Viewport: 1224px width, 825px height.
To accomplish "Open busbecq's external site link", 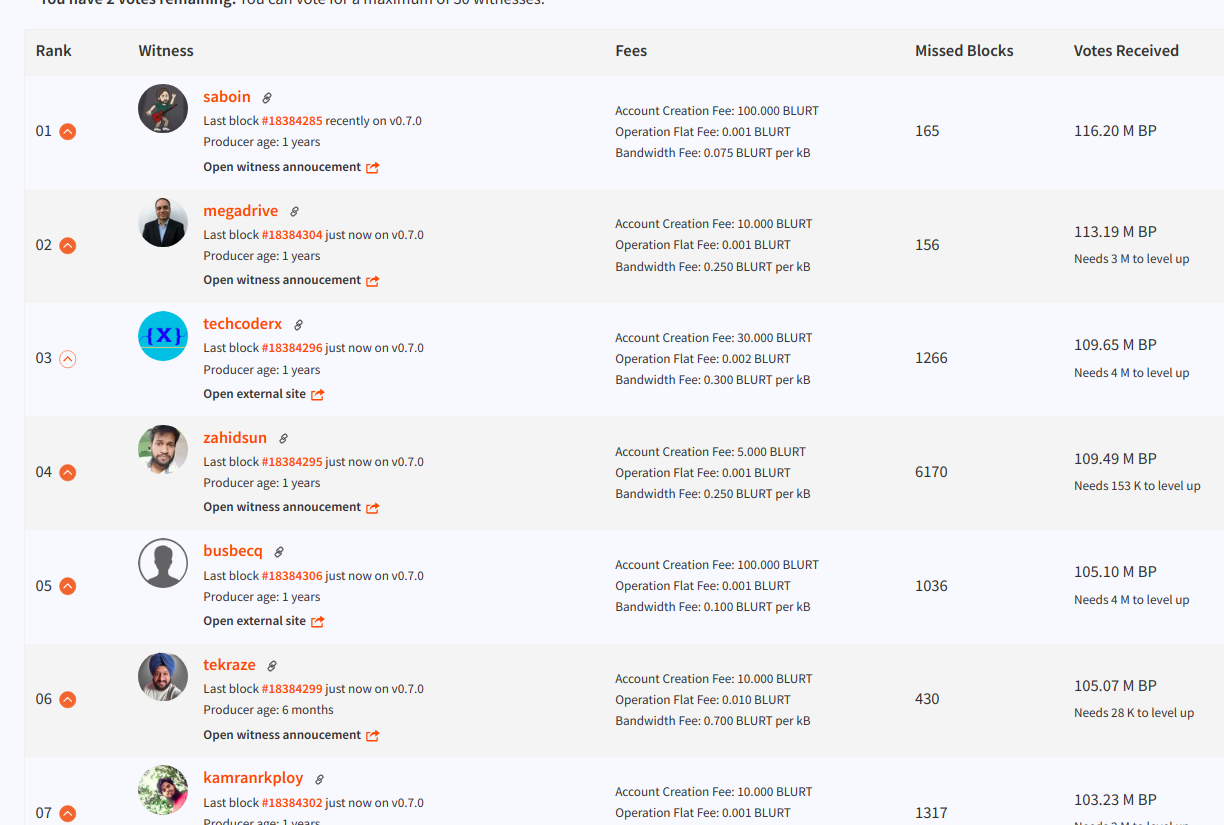I will tap(255, 621).
